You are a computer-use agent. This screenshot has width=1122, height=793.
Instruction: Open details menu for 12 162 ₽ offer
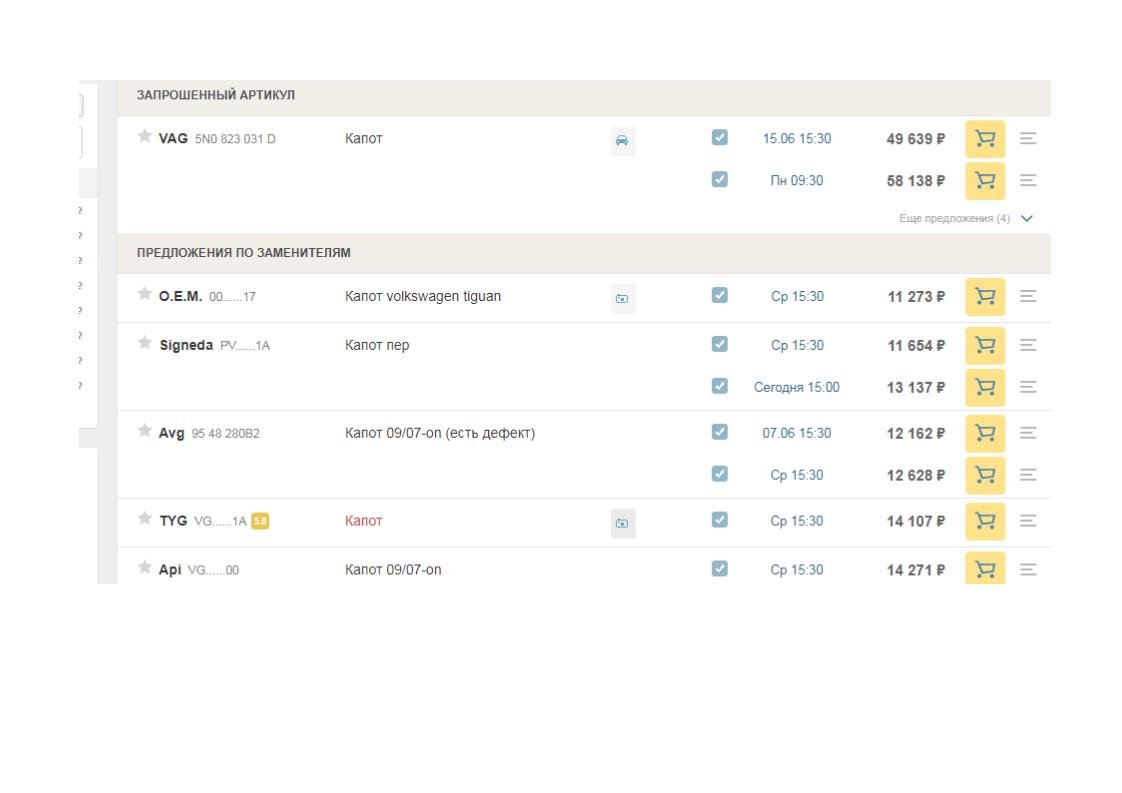pos(1028,433)
